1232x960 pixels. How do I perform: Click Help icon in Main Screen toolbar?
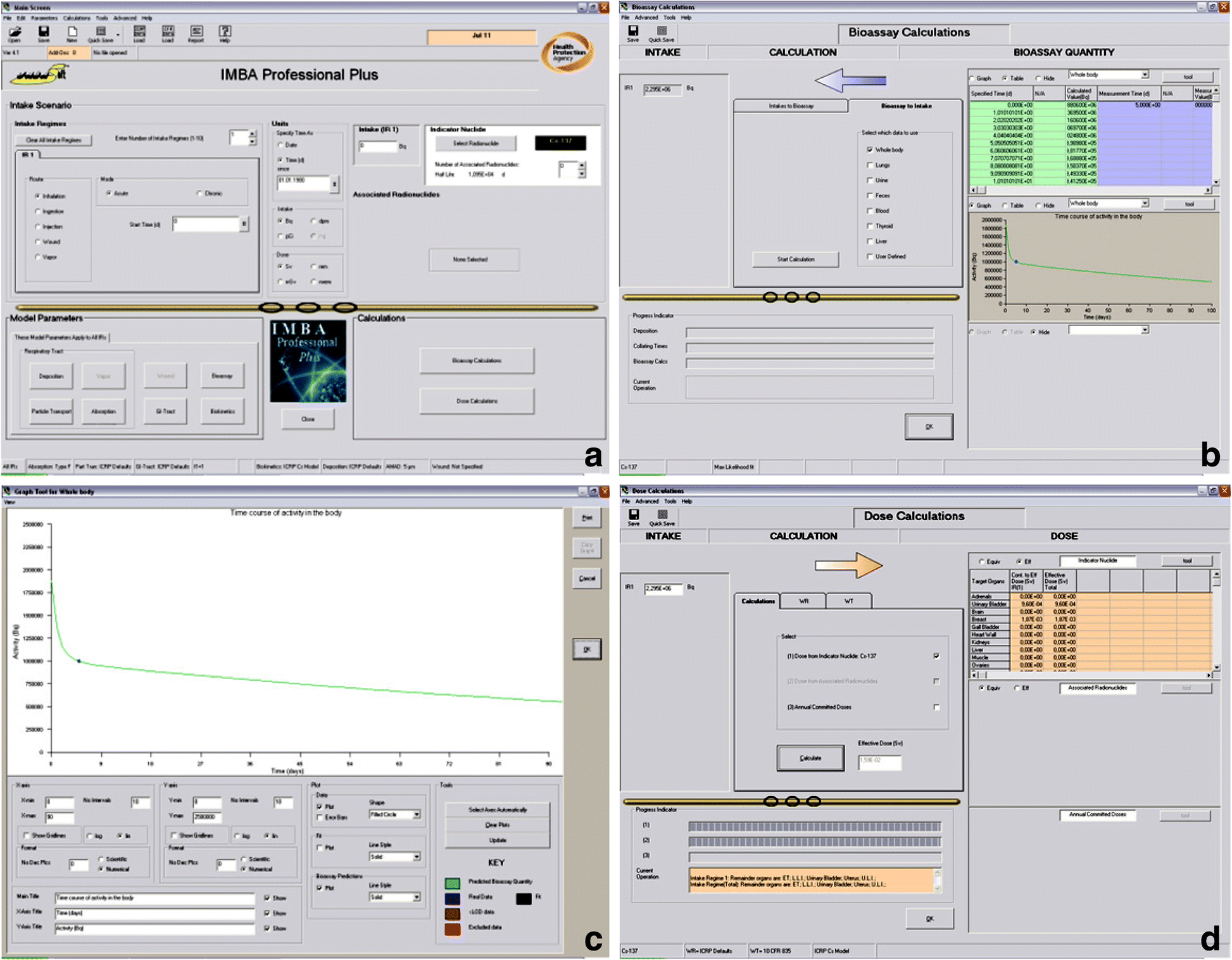[225, 32]
